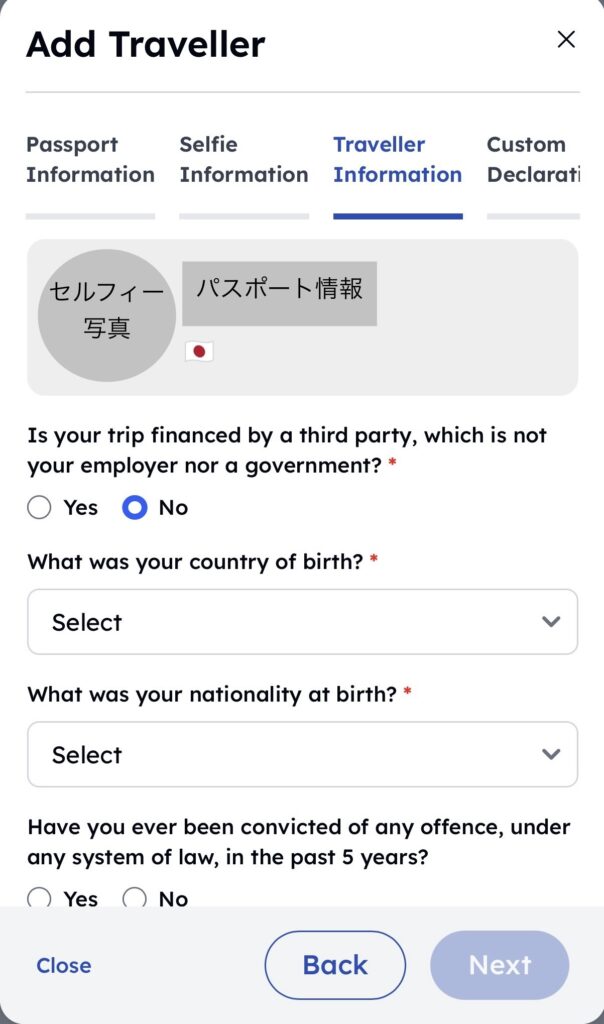The width and height of the screenshot is (604, 1024).
Task: Select the Traveller Information tab
Action: [397, 160]
